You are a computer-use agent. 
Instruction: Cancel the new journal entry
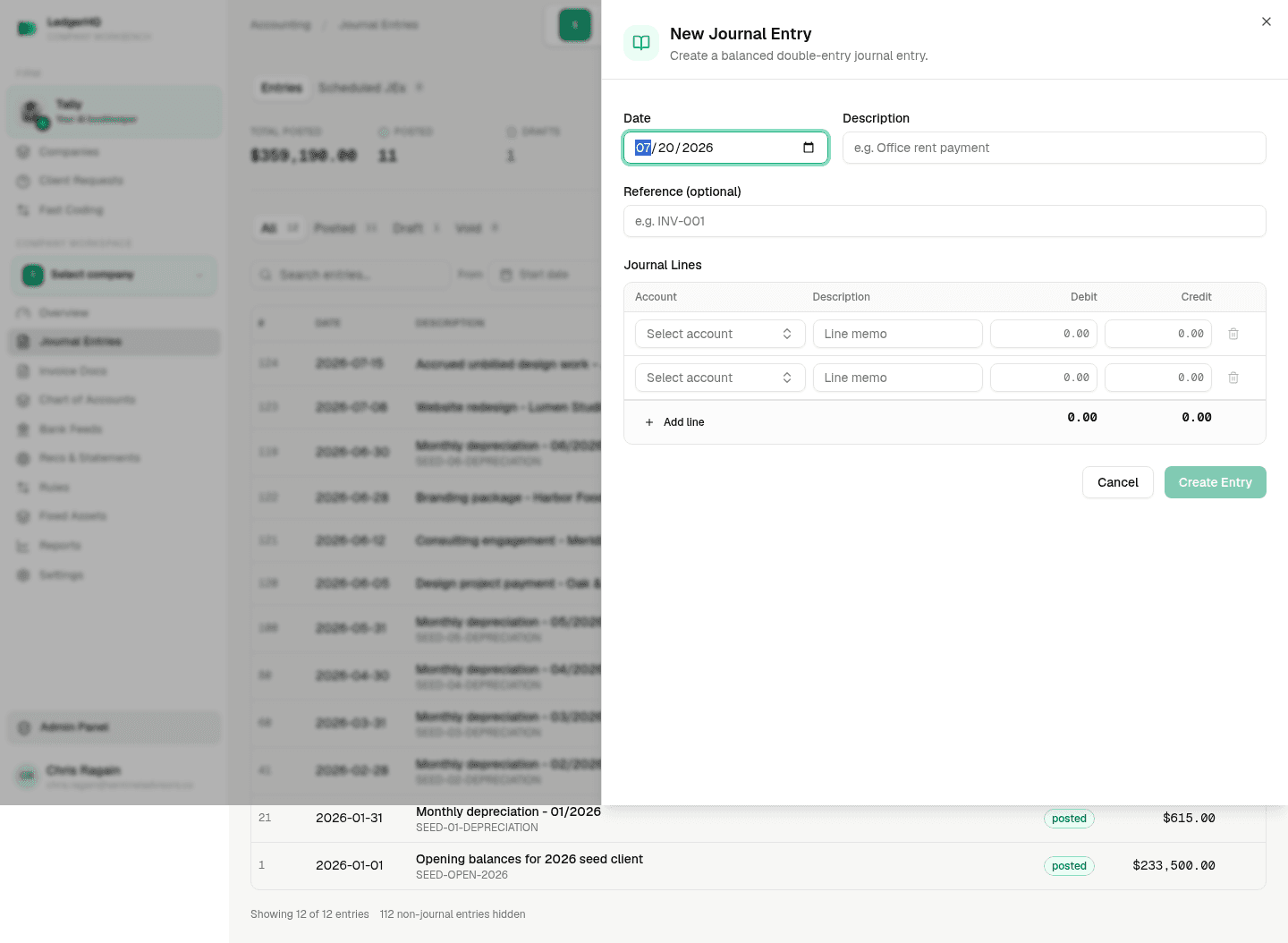coord(1117,482)
